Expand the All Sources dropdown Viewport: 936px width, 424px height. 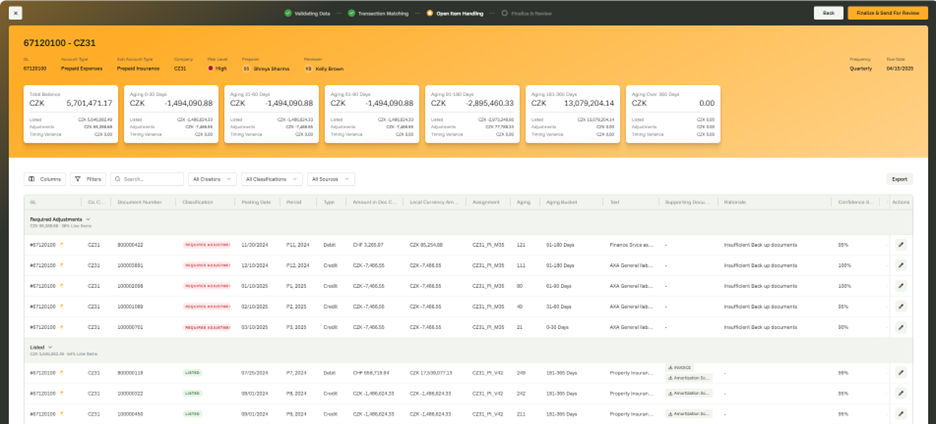333,179
